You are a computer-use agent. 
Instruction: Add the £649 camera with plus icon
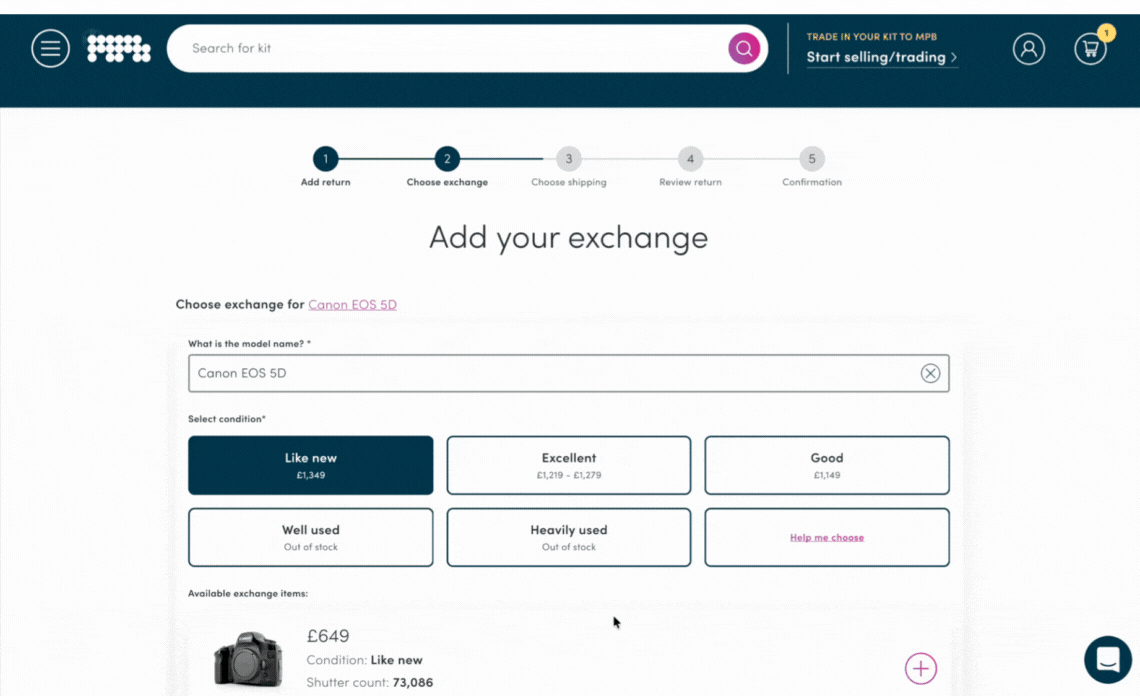point(920,668)
